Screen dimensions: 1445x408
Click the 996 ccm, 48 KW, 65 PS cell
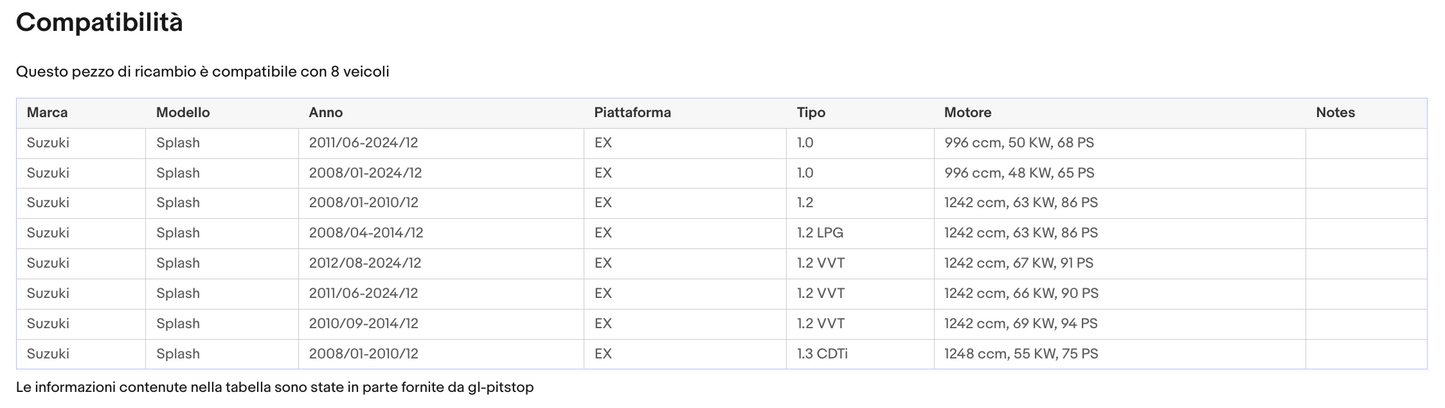pos(1019,173)
